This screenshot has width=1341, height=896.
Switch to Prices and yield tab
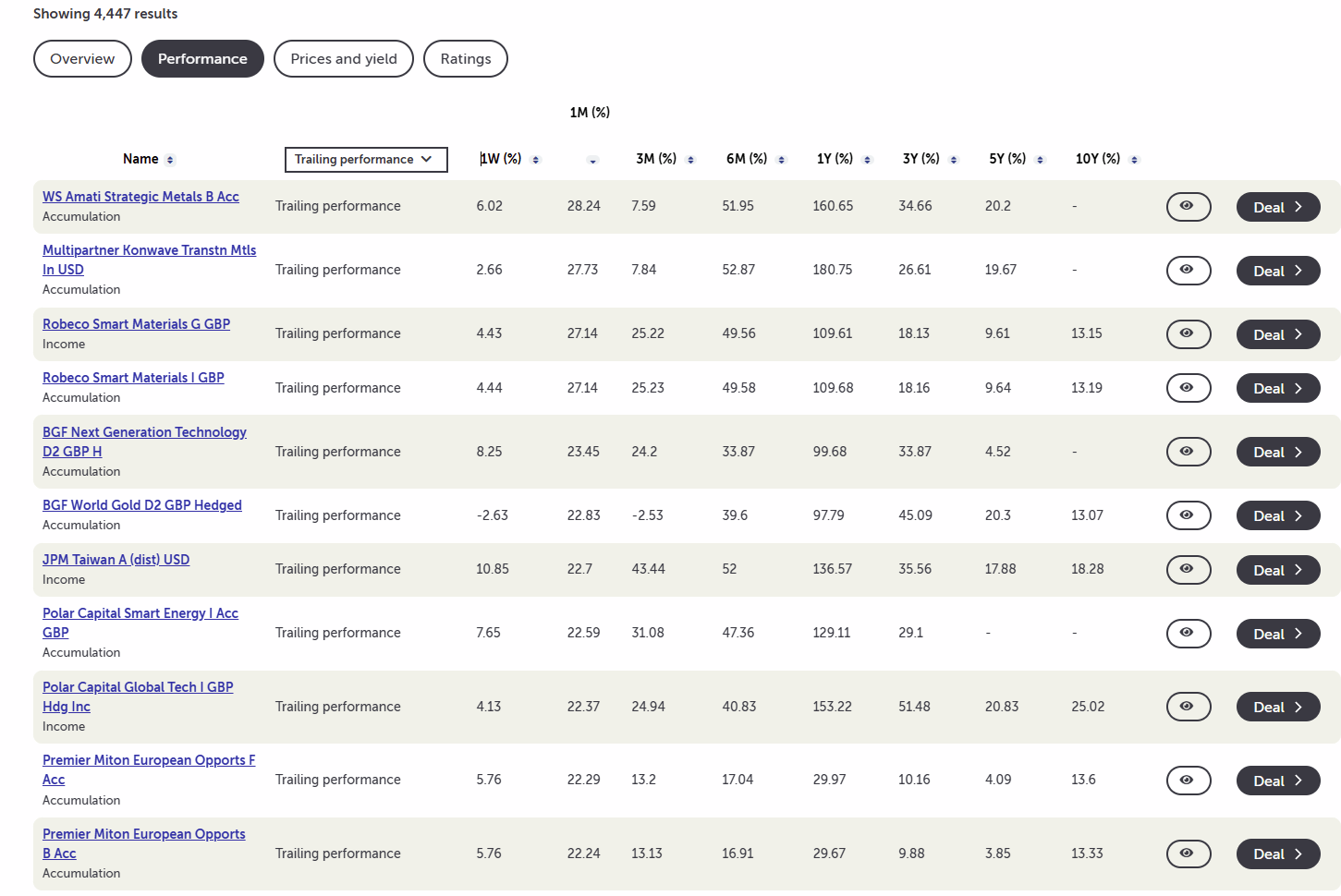tap(343, 59)
